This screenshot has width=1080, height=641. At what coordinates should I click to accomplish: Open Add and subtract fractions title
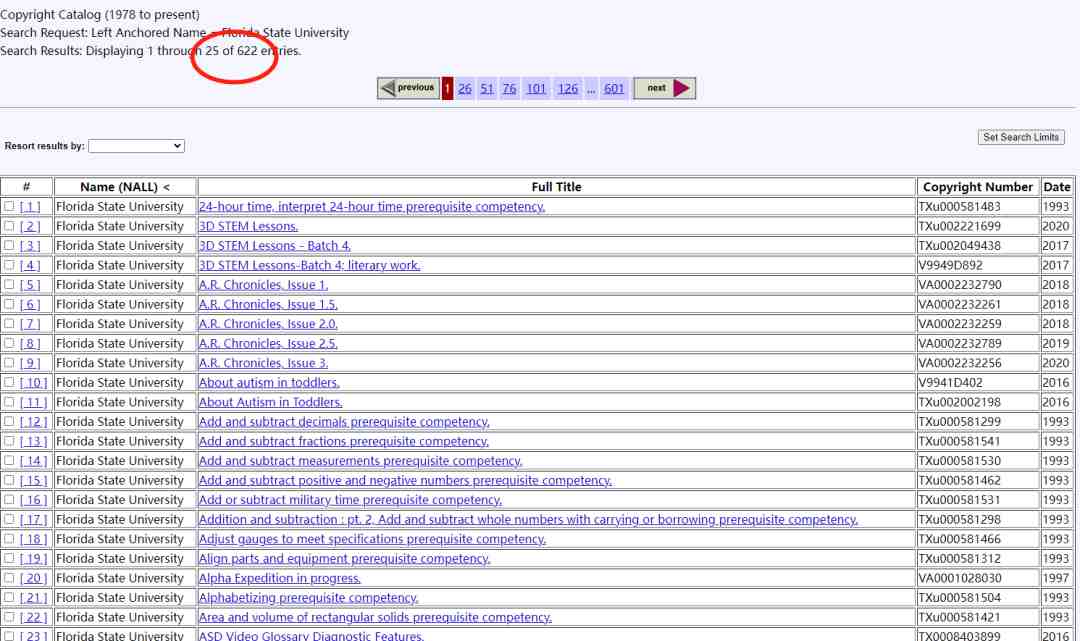344,441
